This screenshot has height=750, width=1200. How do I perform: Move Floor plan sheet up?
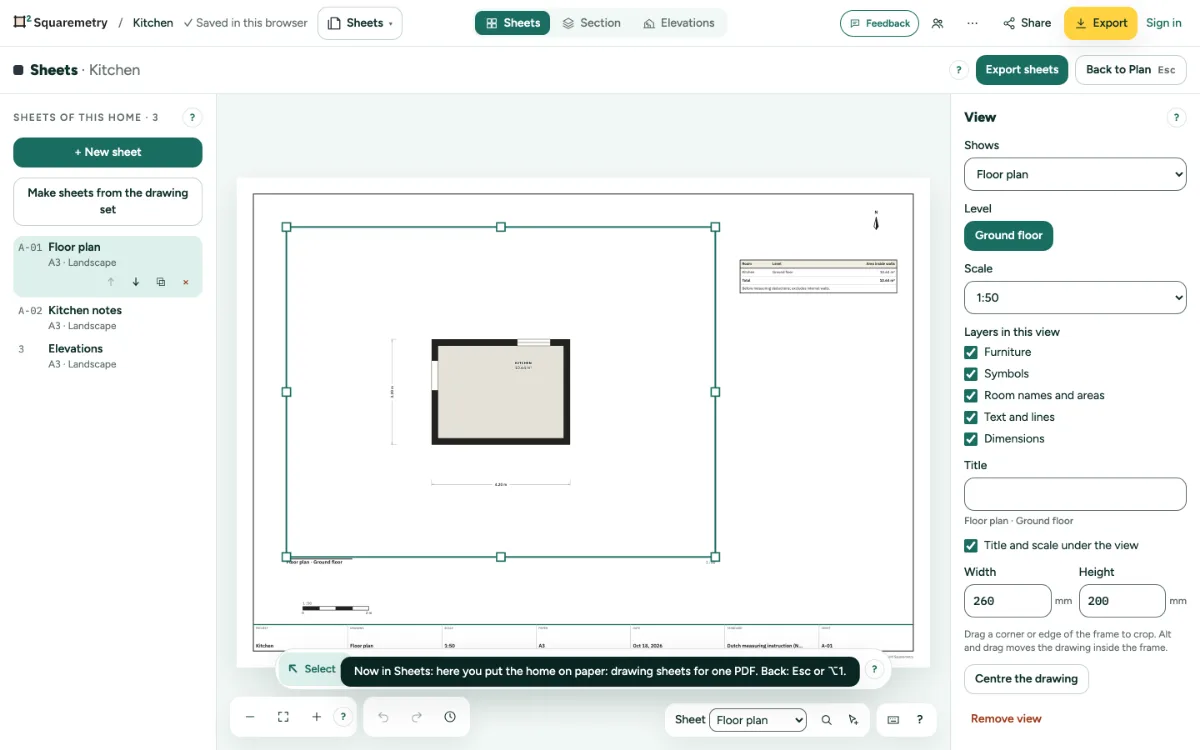tap(111, 282)
